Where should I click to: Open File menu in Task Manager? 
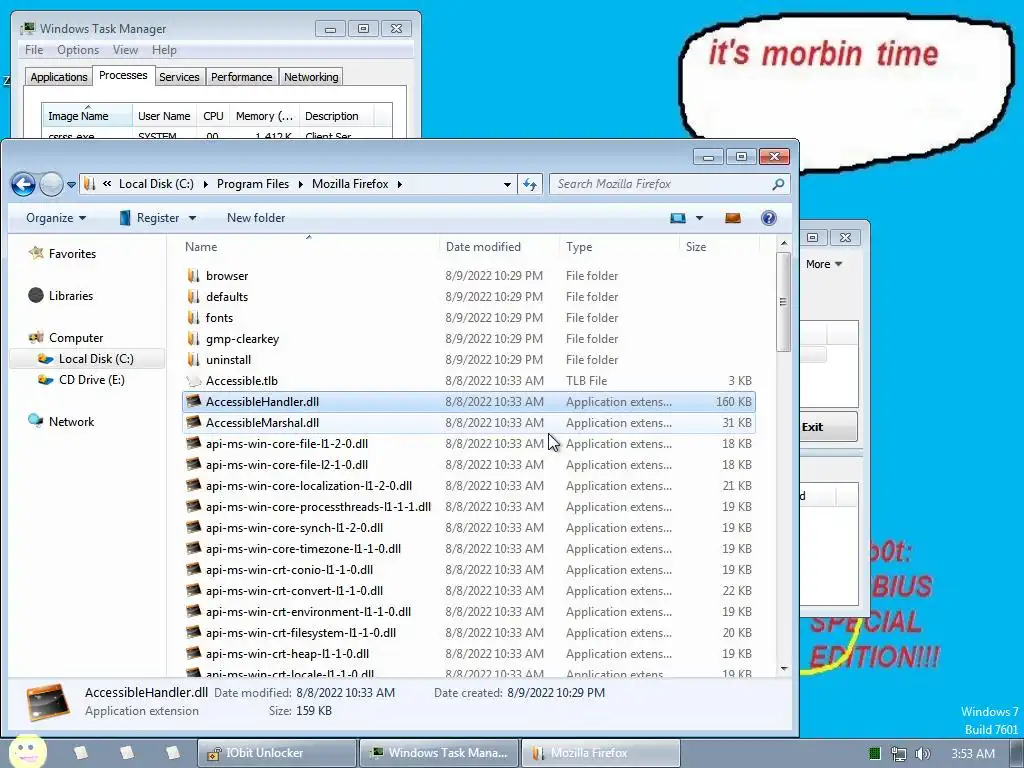[x=34, y=50]
